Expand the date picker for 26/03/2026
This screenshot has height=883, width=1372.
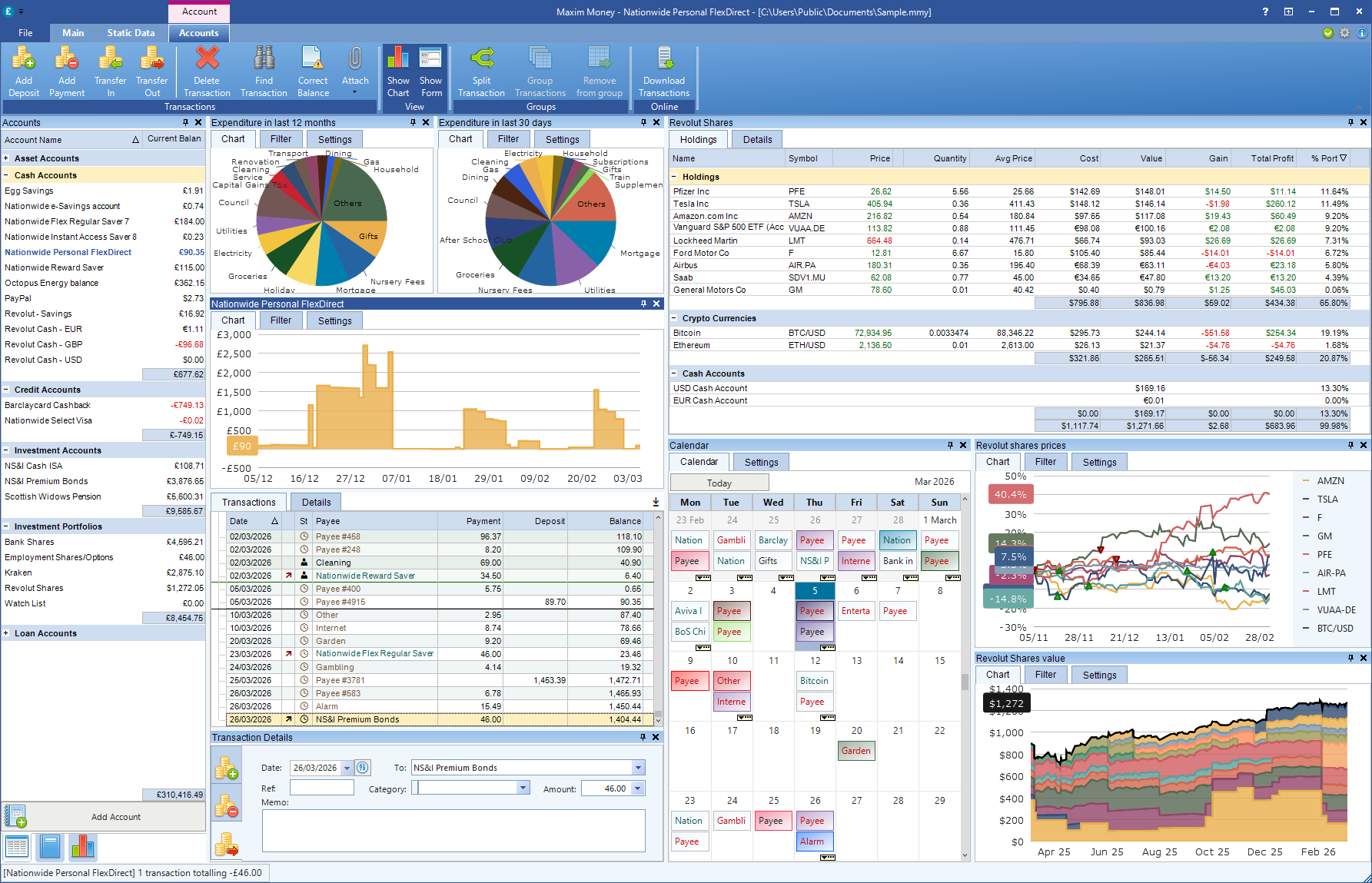345,767
